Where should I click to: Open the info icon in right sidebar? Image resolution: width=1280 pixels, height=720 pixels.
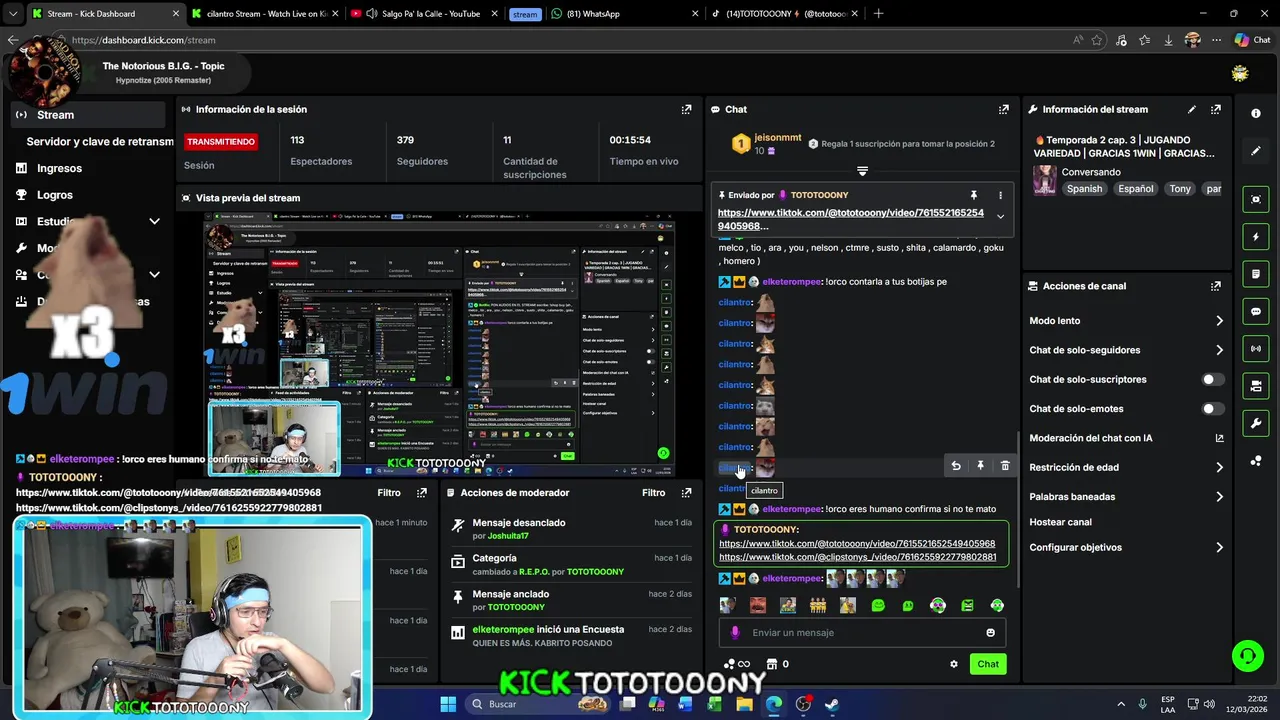point(1256,113)
